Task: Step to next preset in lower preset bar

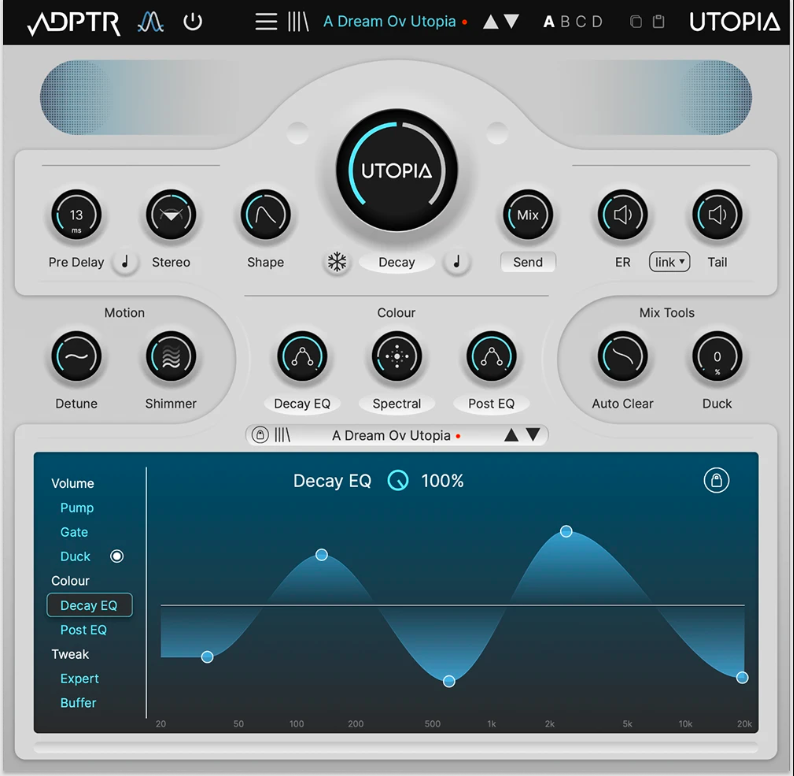Action: click(x=533, y=435)
